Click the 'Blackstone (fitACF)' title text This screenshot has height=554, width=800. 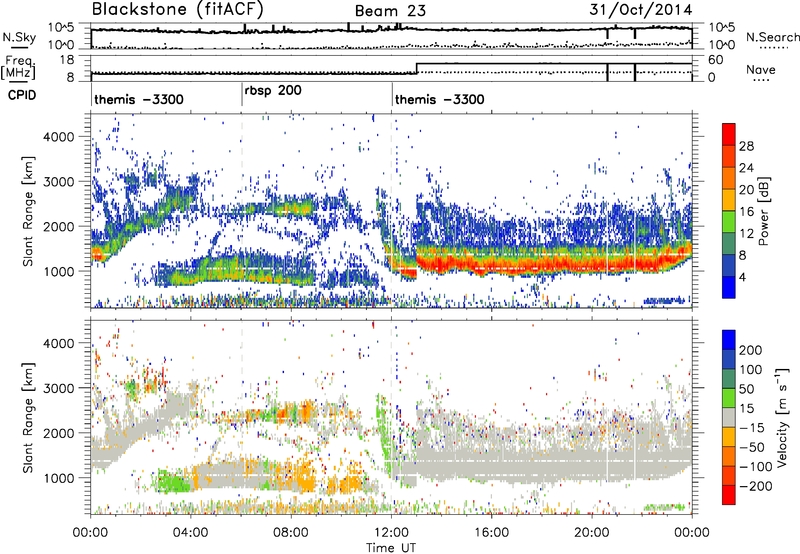coord(177,10)
